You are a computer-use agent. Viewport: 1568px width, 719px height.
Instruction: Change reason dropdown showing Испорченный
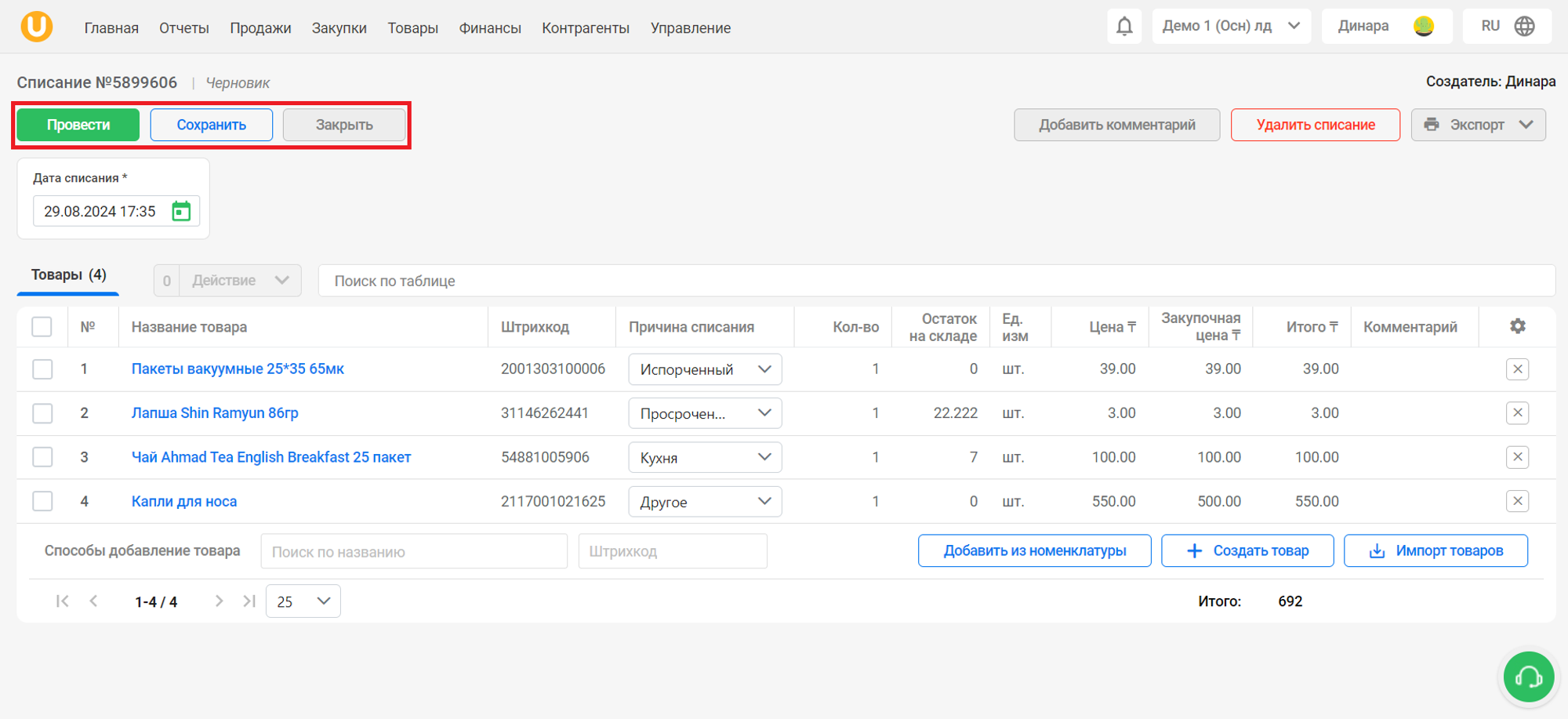705,369
